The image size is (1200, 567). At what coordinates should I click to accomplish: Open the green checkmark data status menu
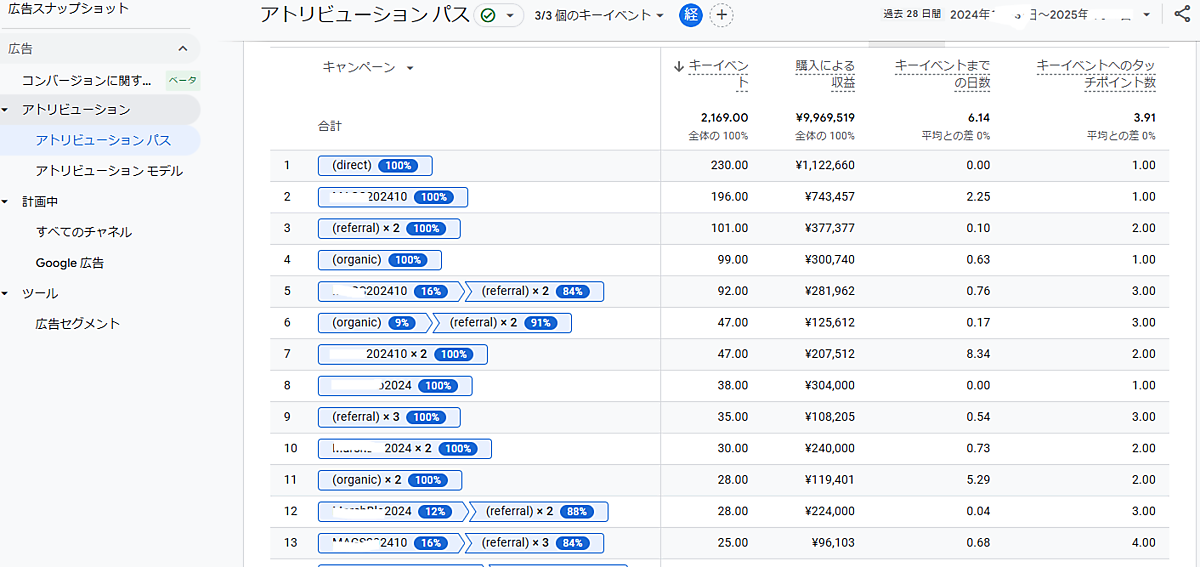pos(499,15)
